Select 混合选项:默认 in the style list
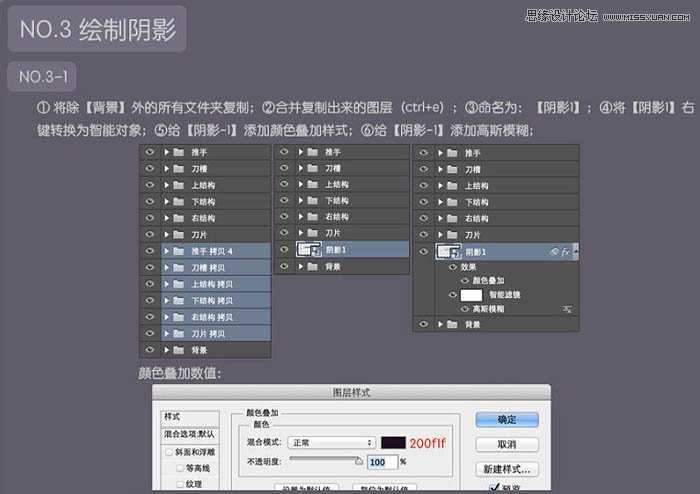This screenshot has height=494, width=700. tap(190, 434)
